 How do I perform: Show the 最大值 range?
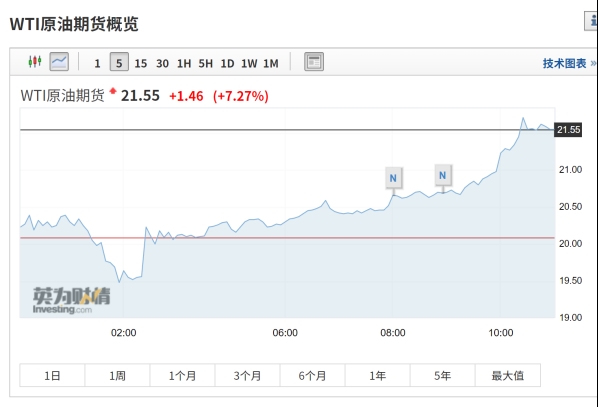tap(508, 376)
